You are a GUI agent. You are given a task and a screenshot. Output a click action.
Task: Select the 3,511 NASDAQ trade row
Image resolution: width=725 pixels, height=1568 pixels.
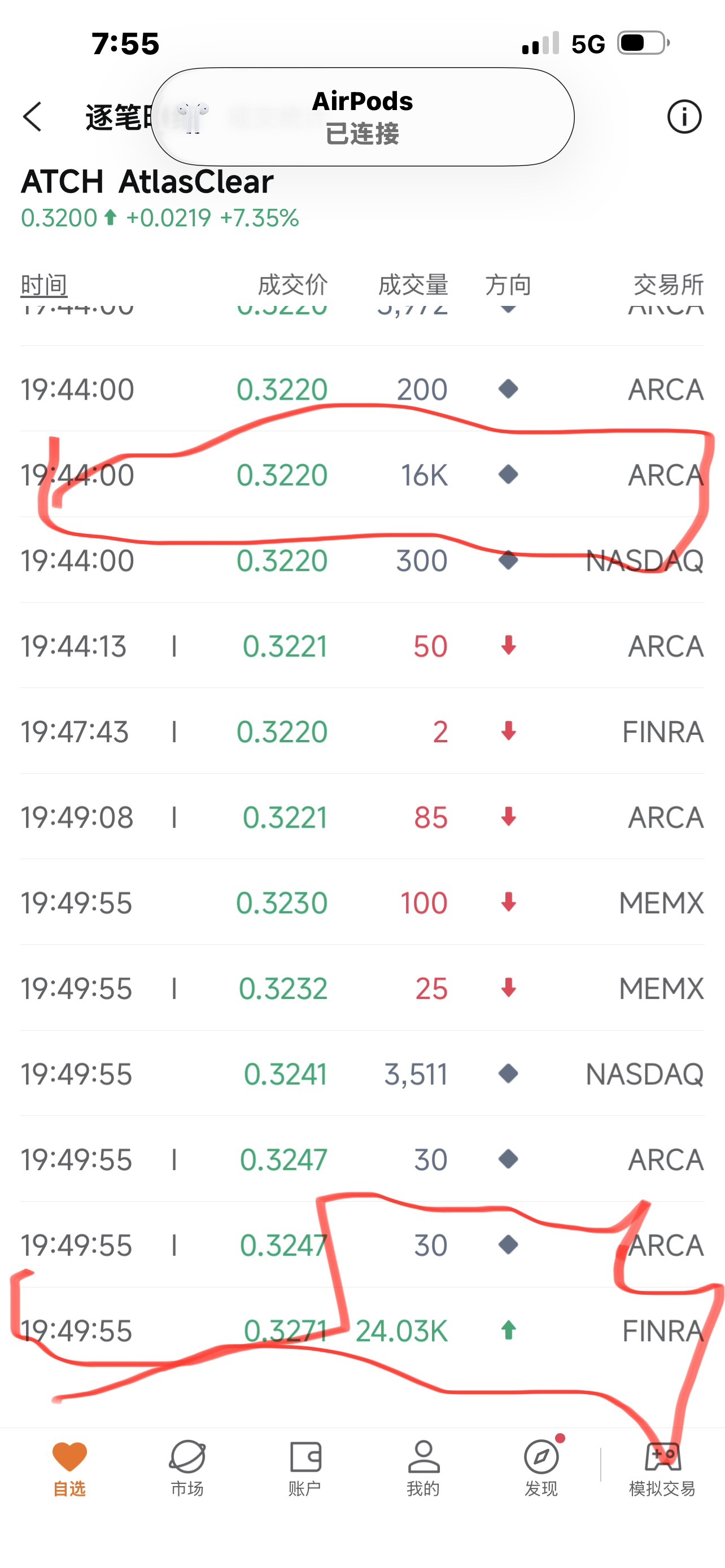click(362, 1074)
